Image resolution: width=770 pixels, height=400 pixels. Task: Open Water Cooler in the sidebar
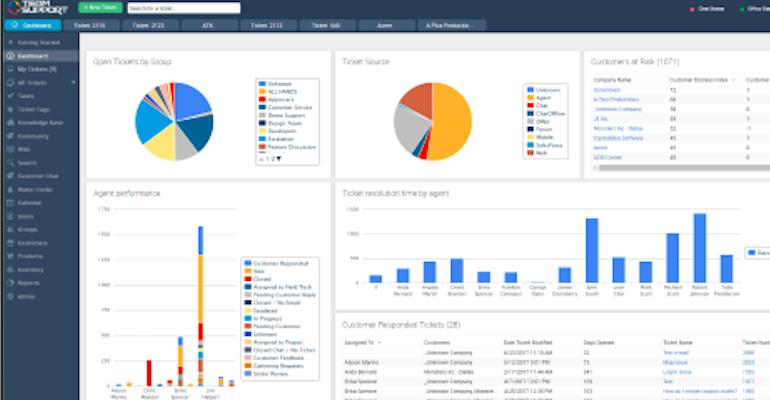pyautogui.click(x=35, y=189)
